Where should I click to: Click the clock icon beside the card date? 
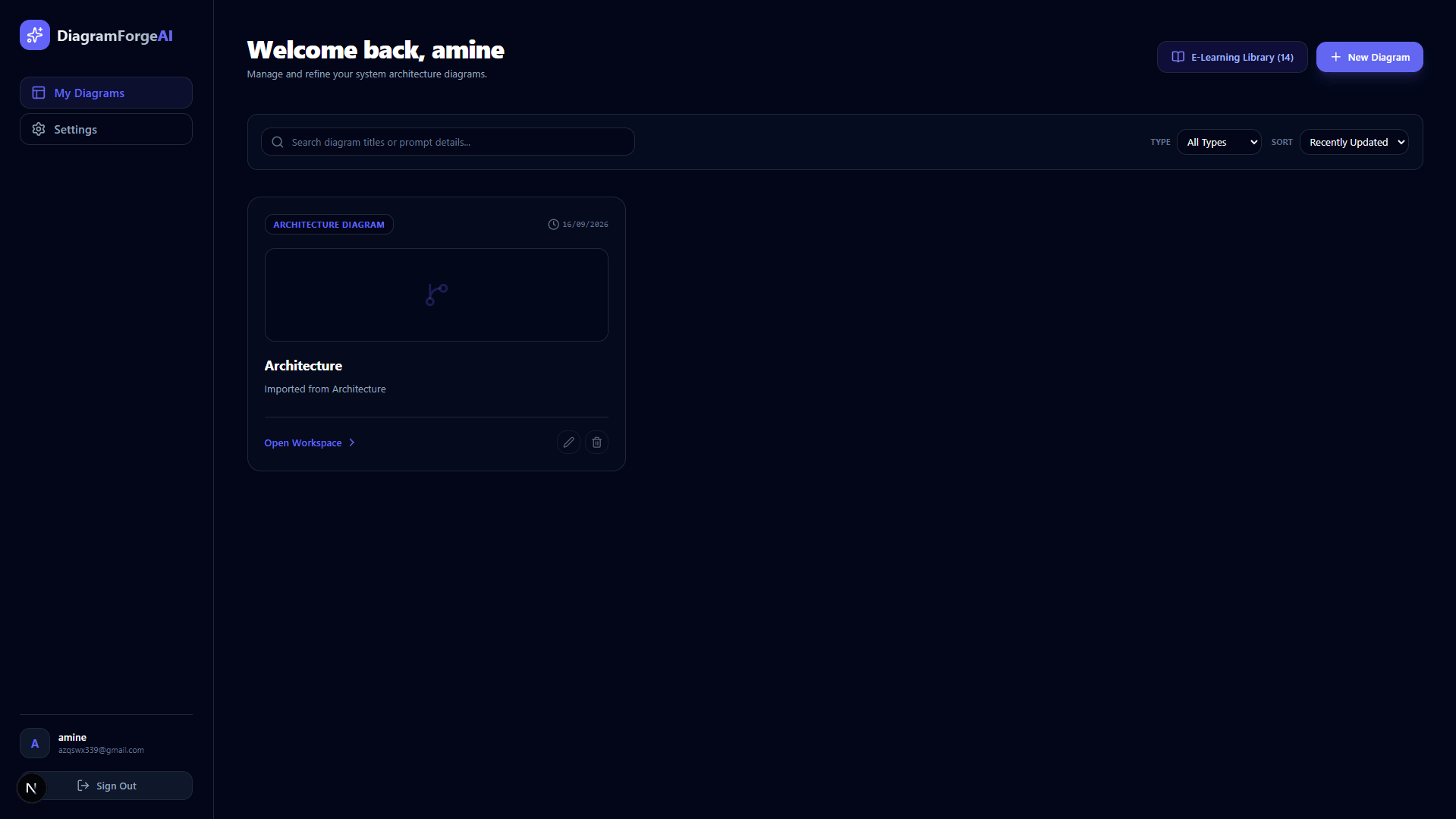tap(553, 225)
